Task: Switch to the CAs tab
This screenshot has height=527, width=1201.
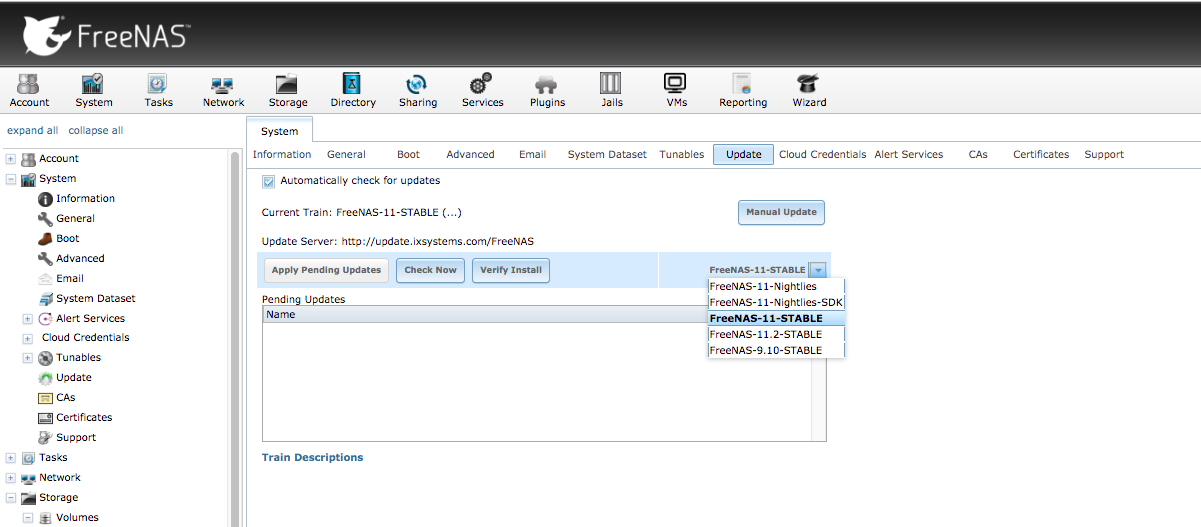Action: [x=978, y=154]
